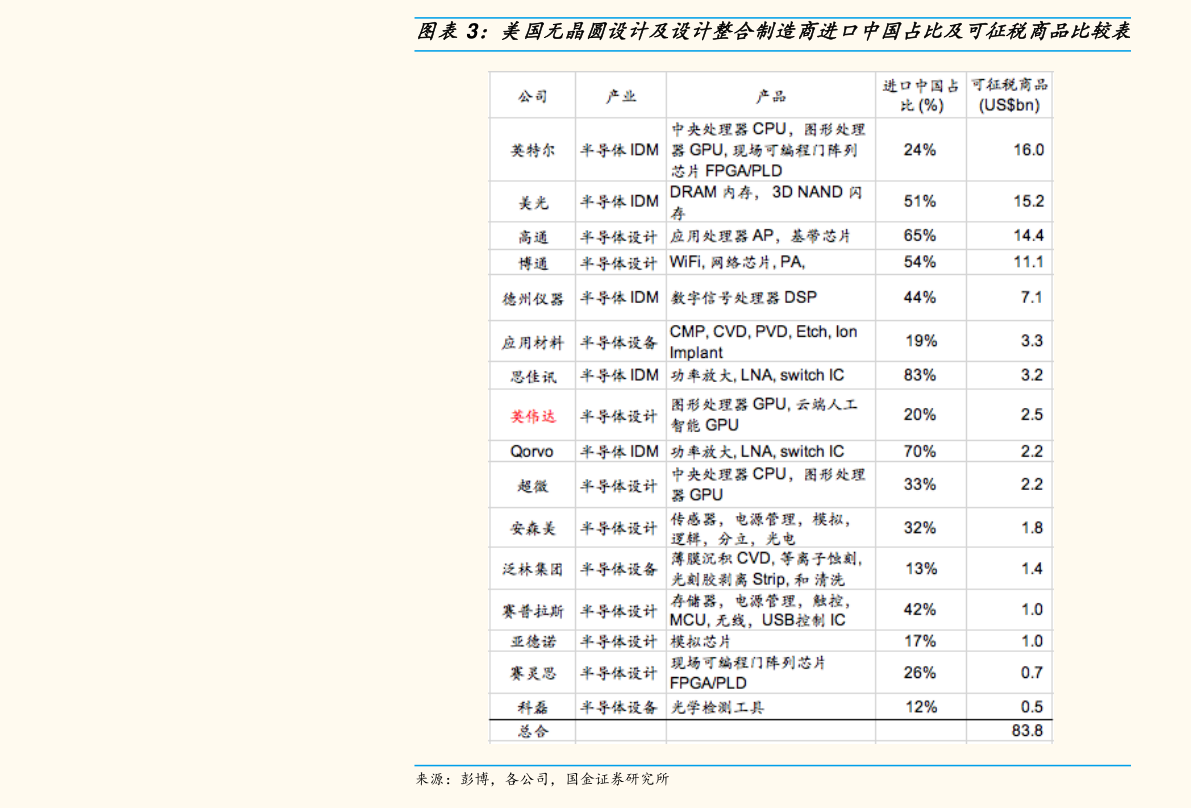Select company cell 思佳讯

pos(532,376)
